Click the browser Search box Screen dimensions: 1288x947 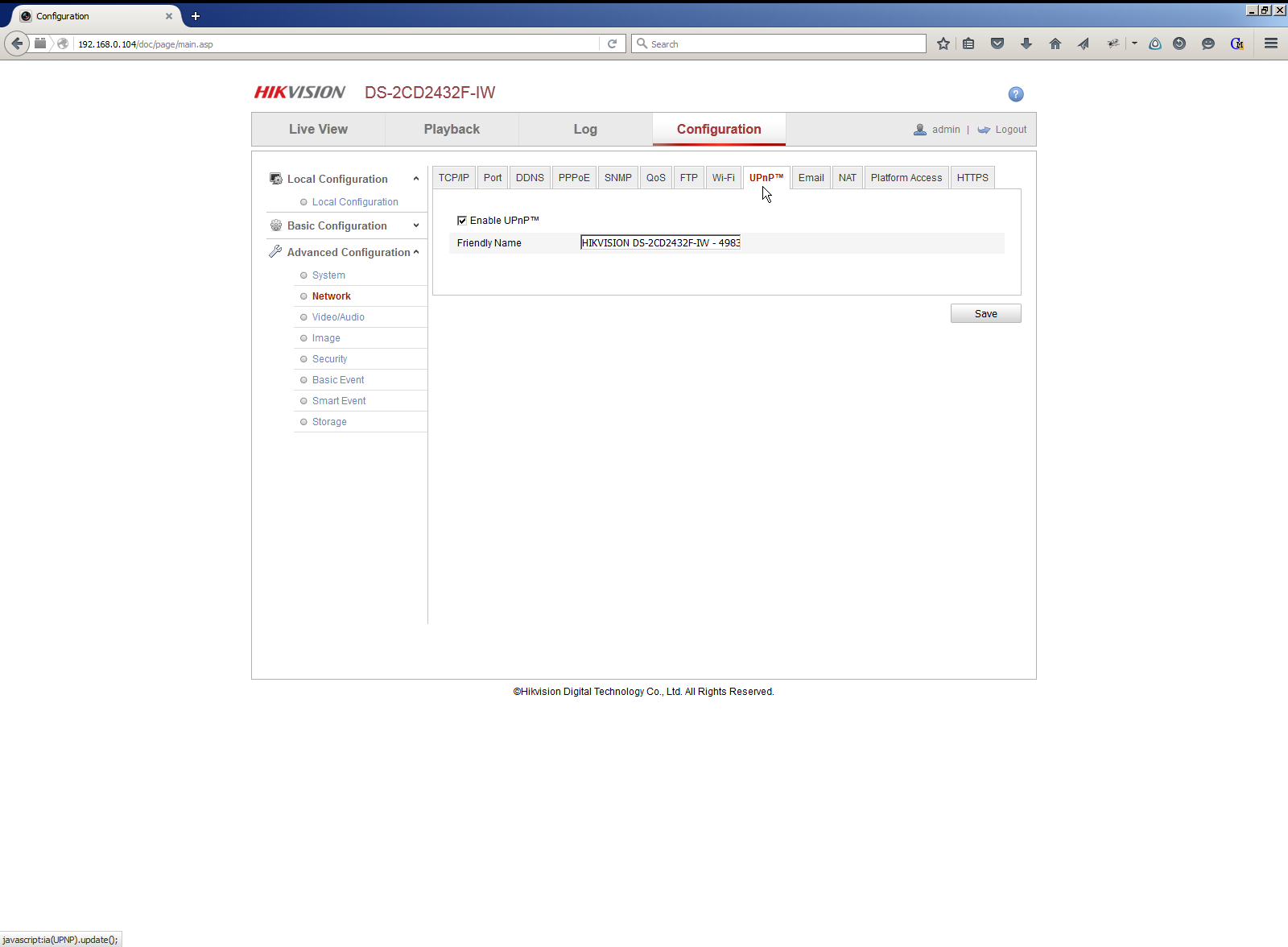coord(778,43)
